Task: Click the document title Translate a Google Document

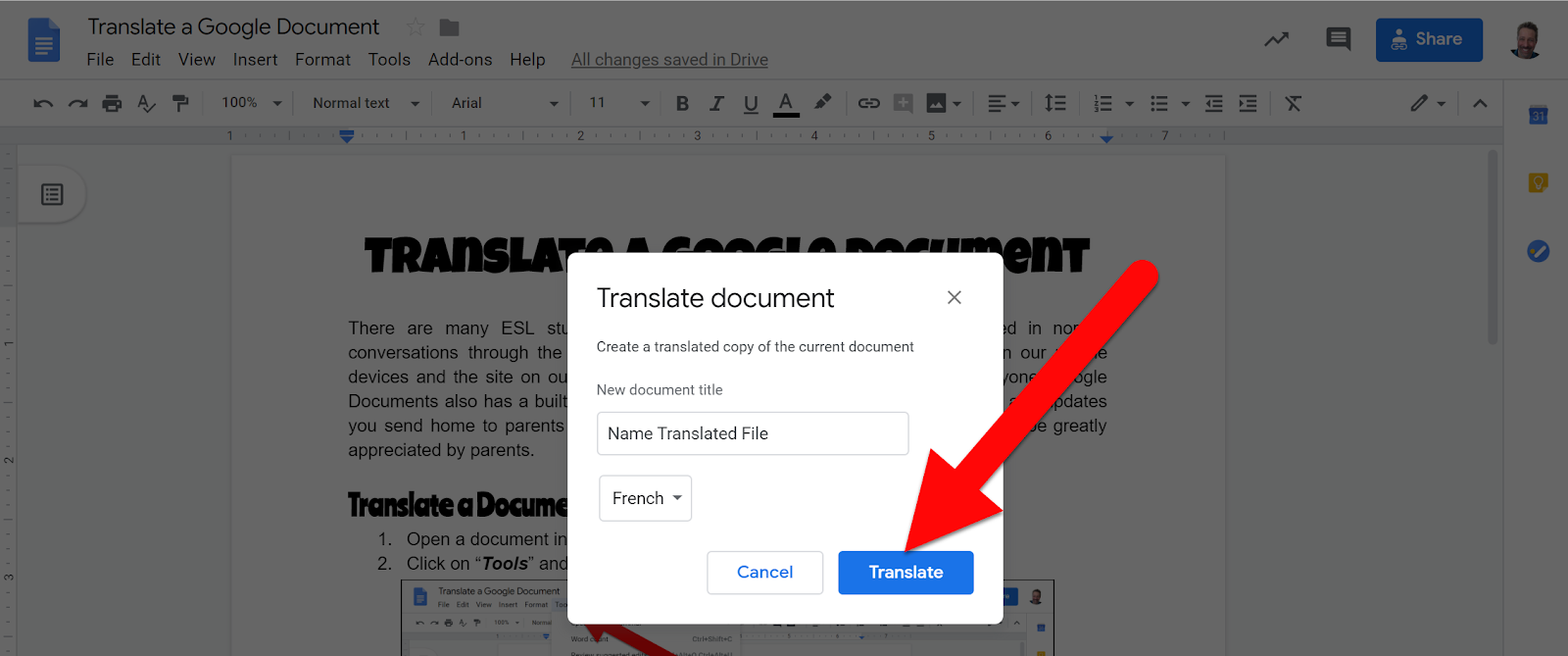Action: coord(233,27)
